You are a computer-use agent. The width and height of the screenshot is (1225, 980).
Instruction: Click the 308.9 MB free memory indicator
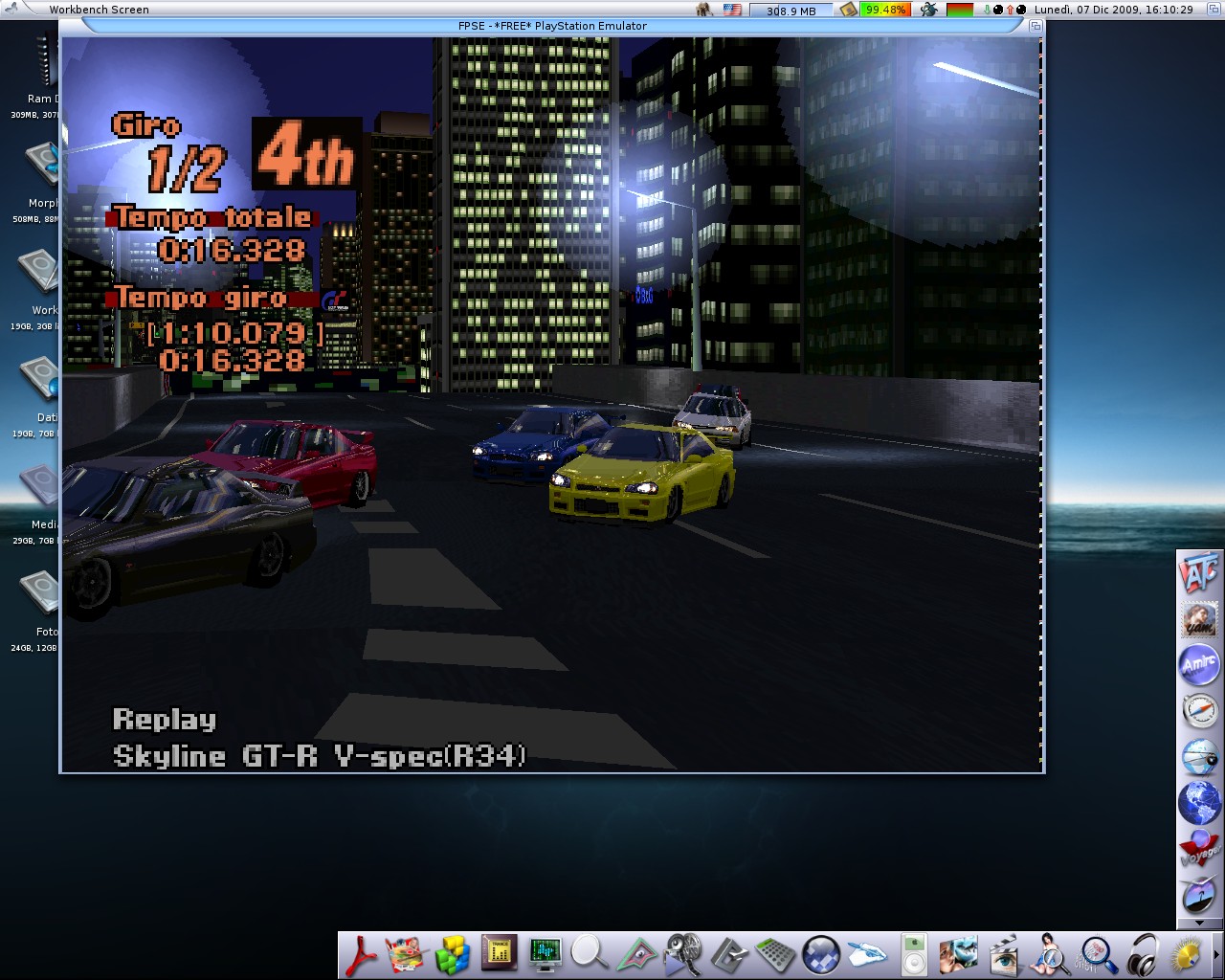tap(791, 11)
